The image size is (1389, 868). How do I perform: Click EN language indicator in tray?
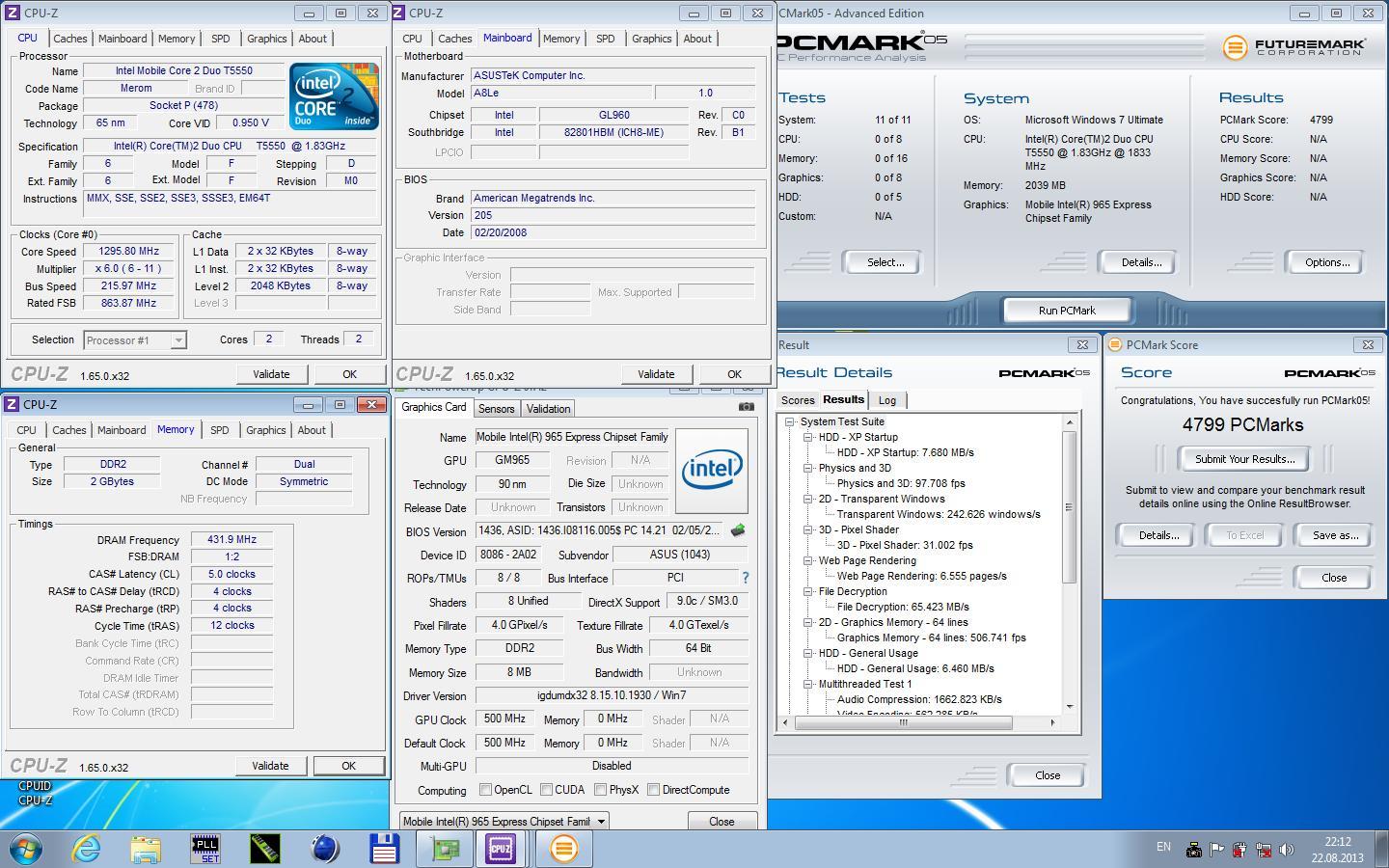point(1163,847)
